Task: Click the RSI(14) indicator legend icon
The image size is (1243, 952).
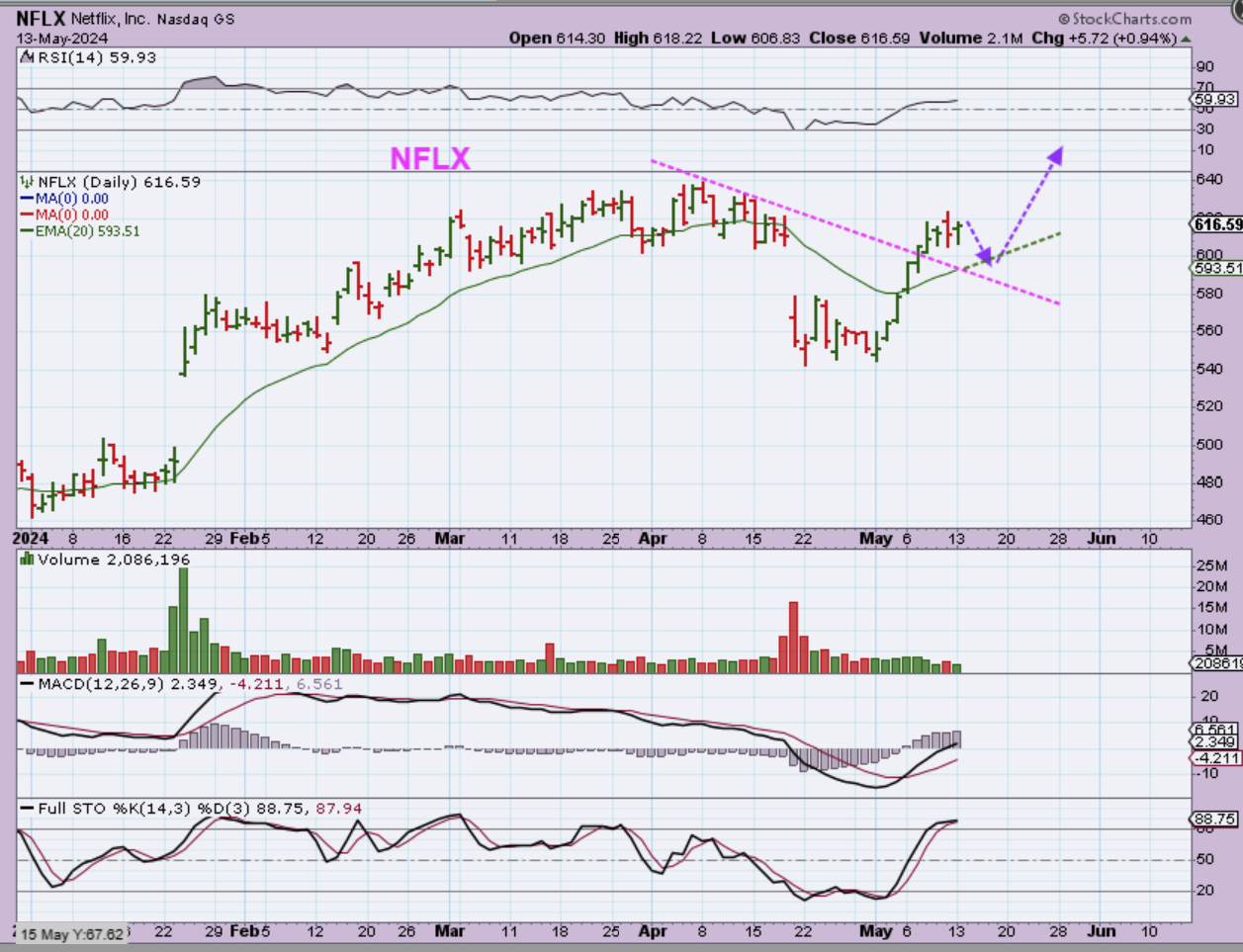Action: 26,58
